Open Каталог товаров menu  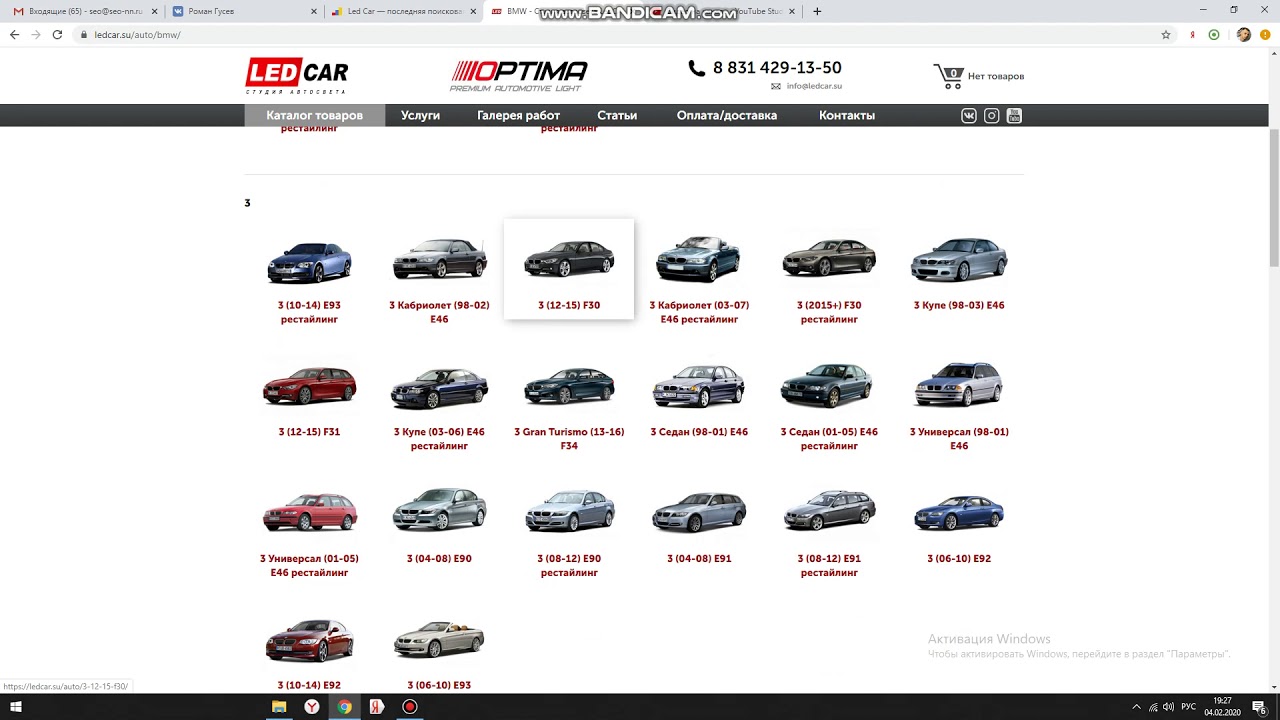pos(314,116)
